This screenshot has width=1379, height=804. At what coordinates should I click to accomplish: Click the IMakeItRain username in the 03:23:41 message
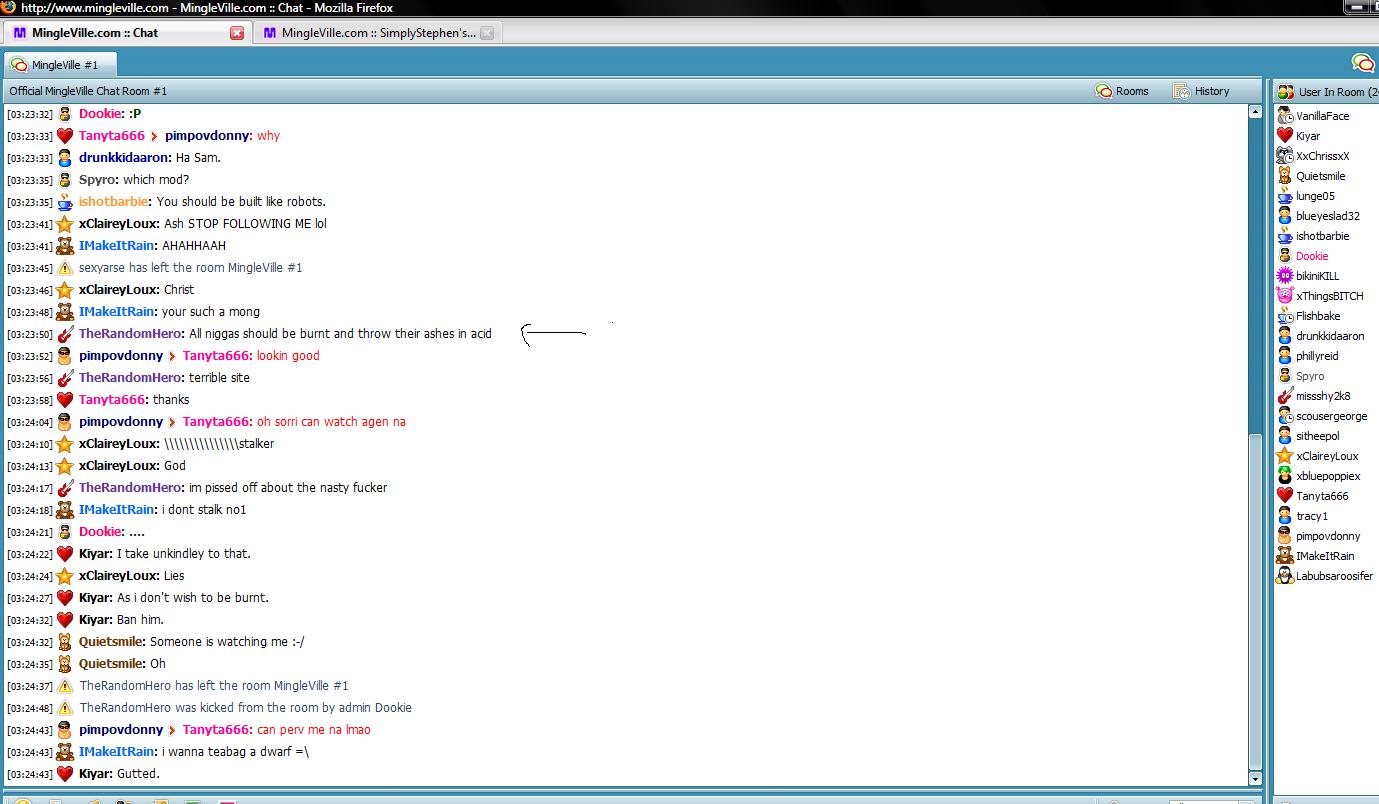(x=117, y=246)
